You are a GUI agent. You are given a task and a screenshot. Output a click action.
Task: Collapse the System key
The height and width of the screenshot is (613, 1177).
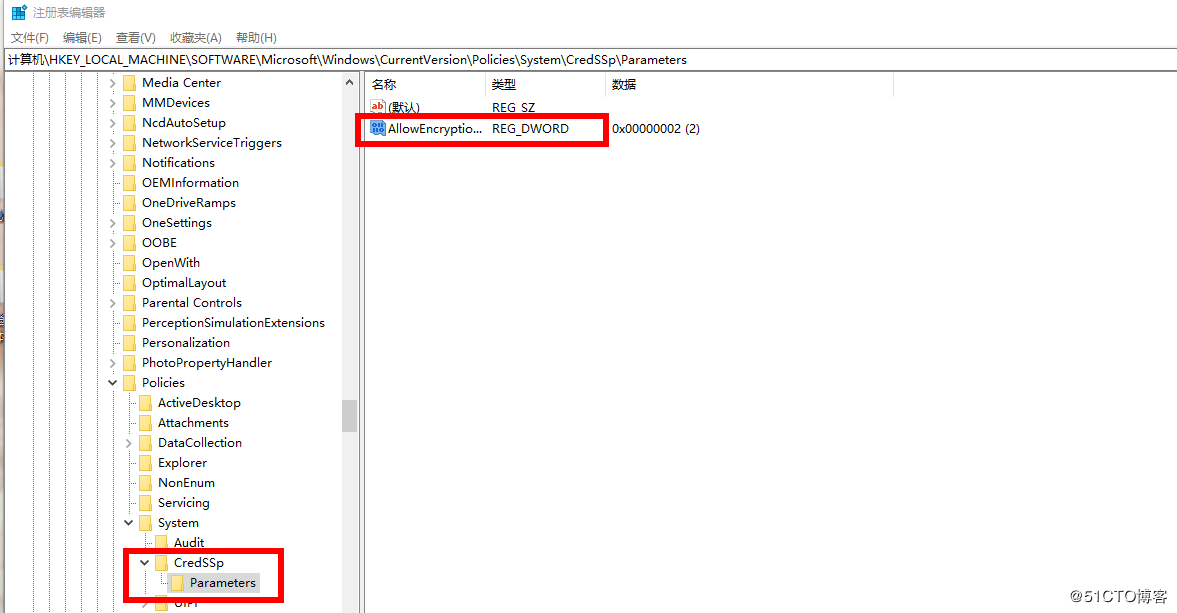(128, 523)
